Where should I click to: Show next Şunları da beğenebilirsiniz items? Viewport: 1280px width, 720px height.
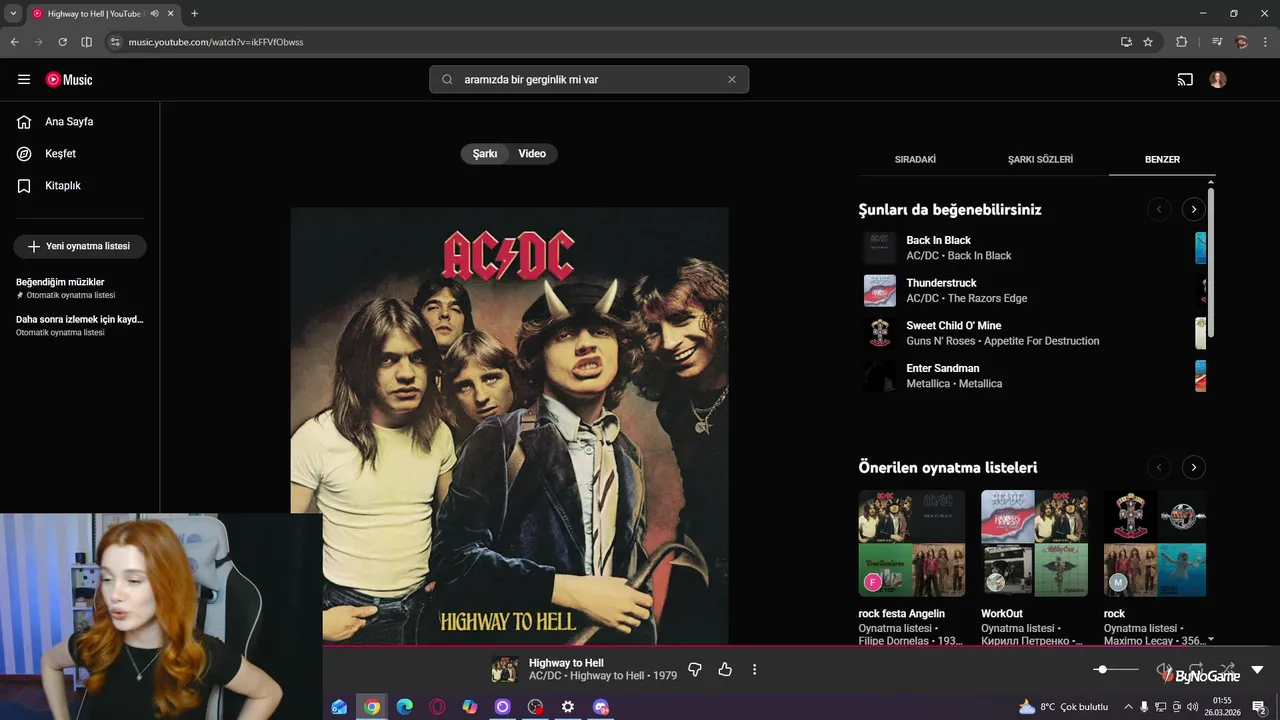(x=1193, y=209)
